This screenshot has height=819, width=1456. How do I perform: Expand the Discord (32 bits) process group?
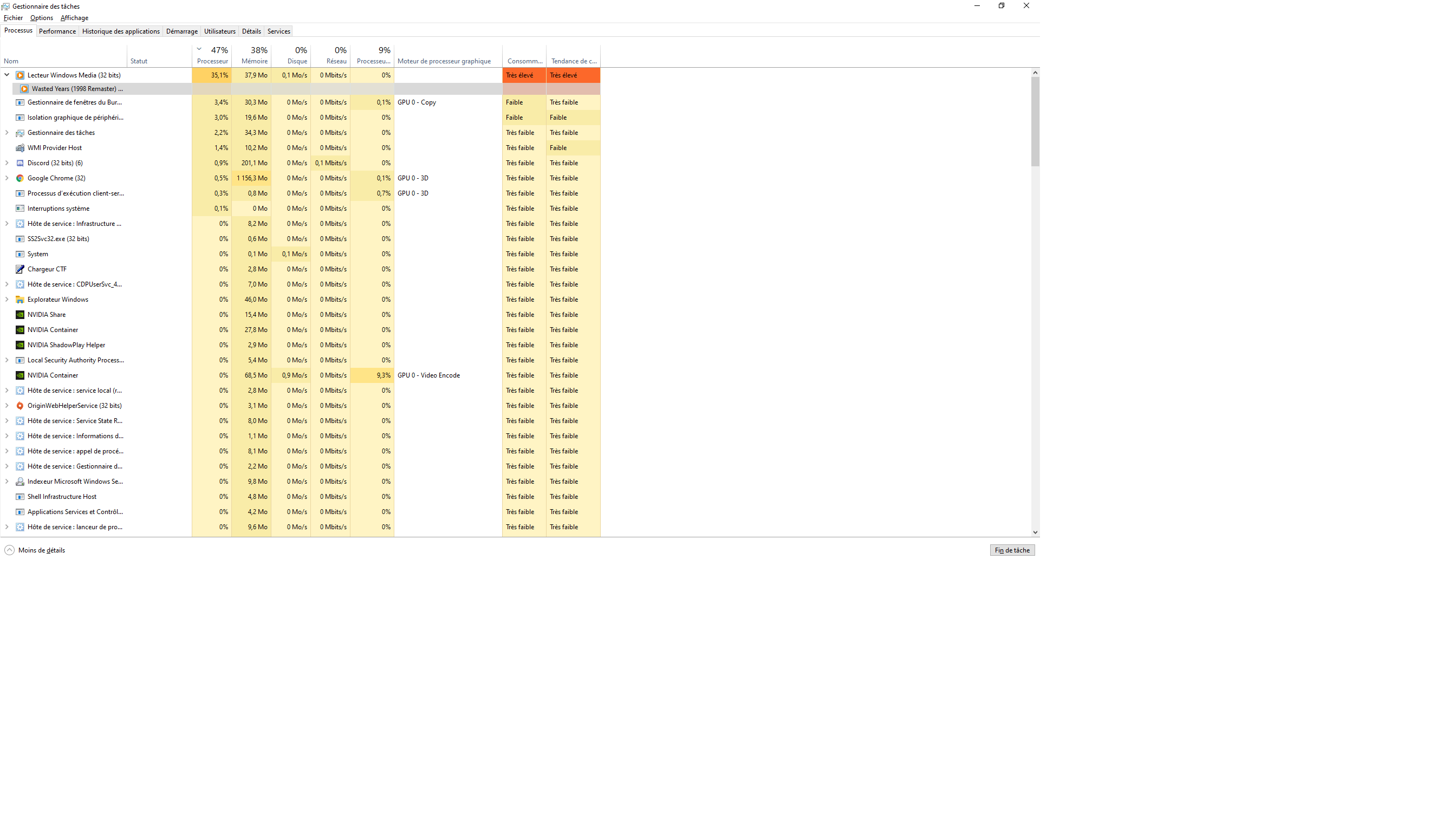point(7,163)
